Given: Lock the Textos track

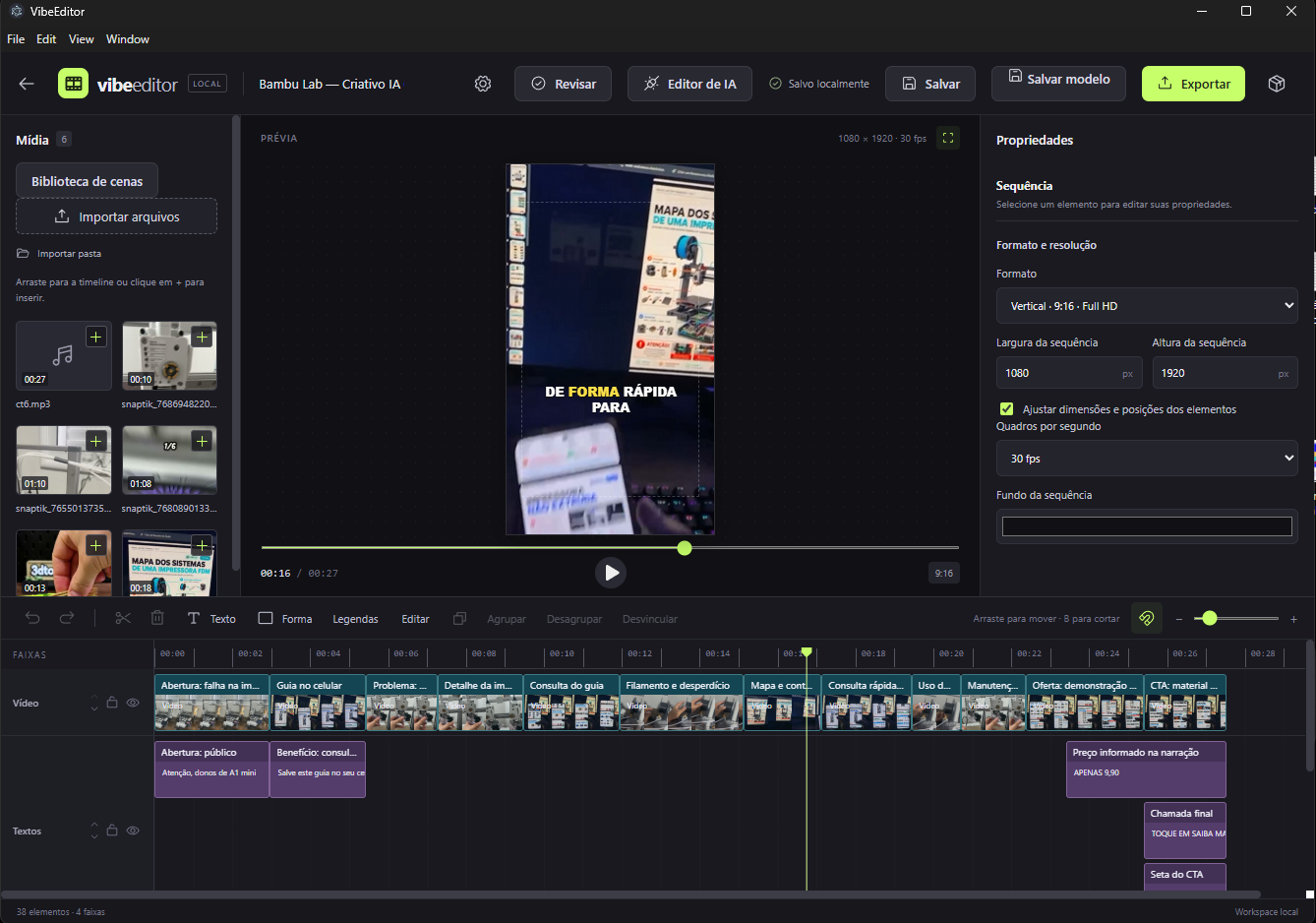Looking at the screenshot, I should (112, 831).
